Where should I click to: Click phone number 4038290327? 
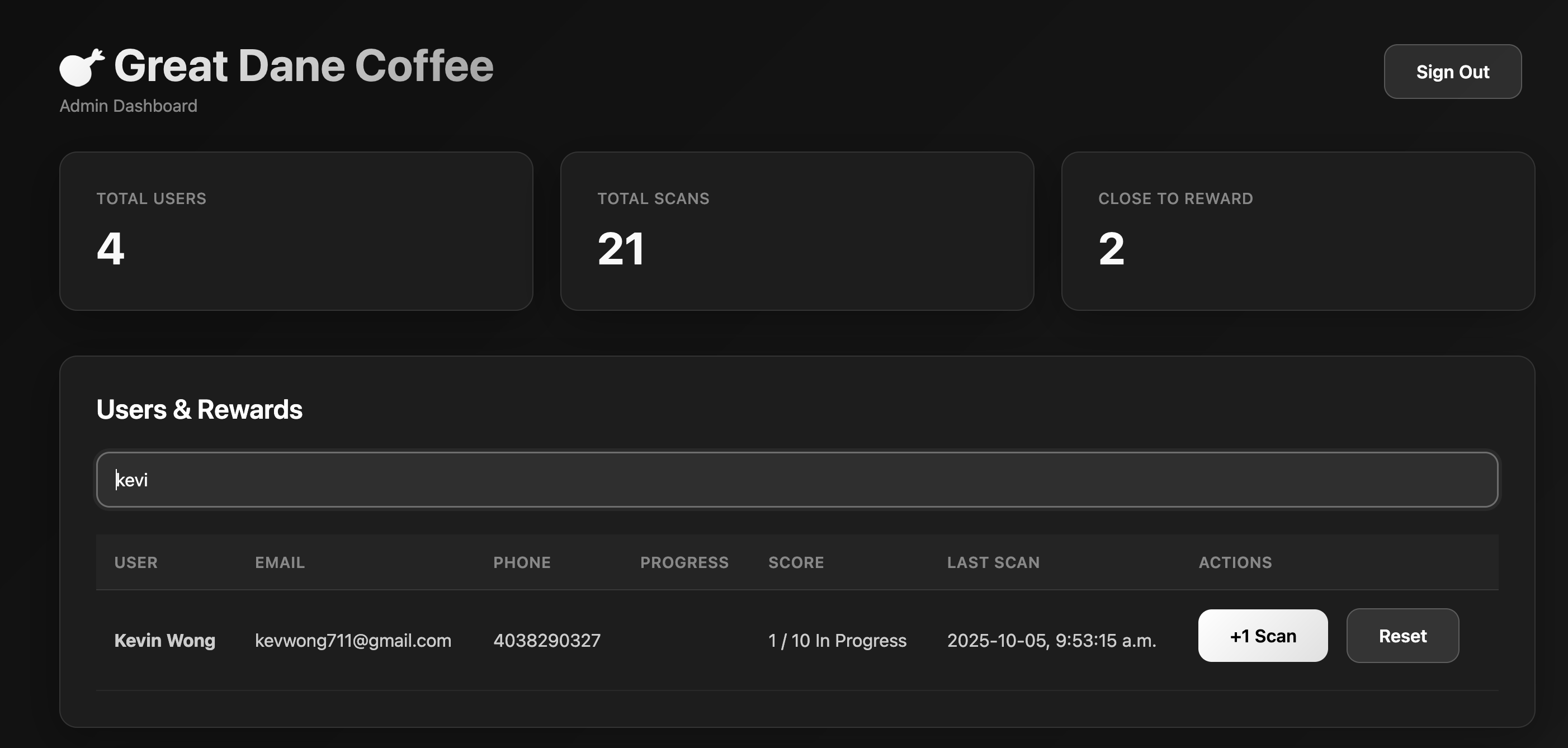(546, 640)
